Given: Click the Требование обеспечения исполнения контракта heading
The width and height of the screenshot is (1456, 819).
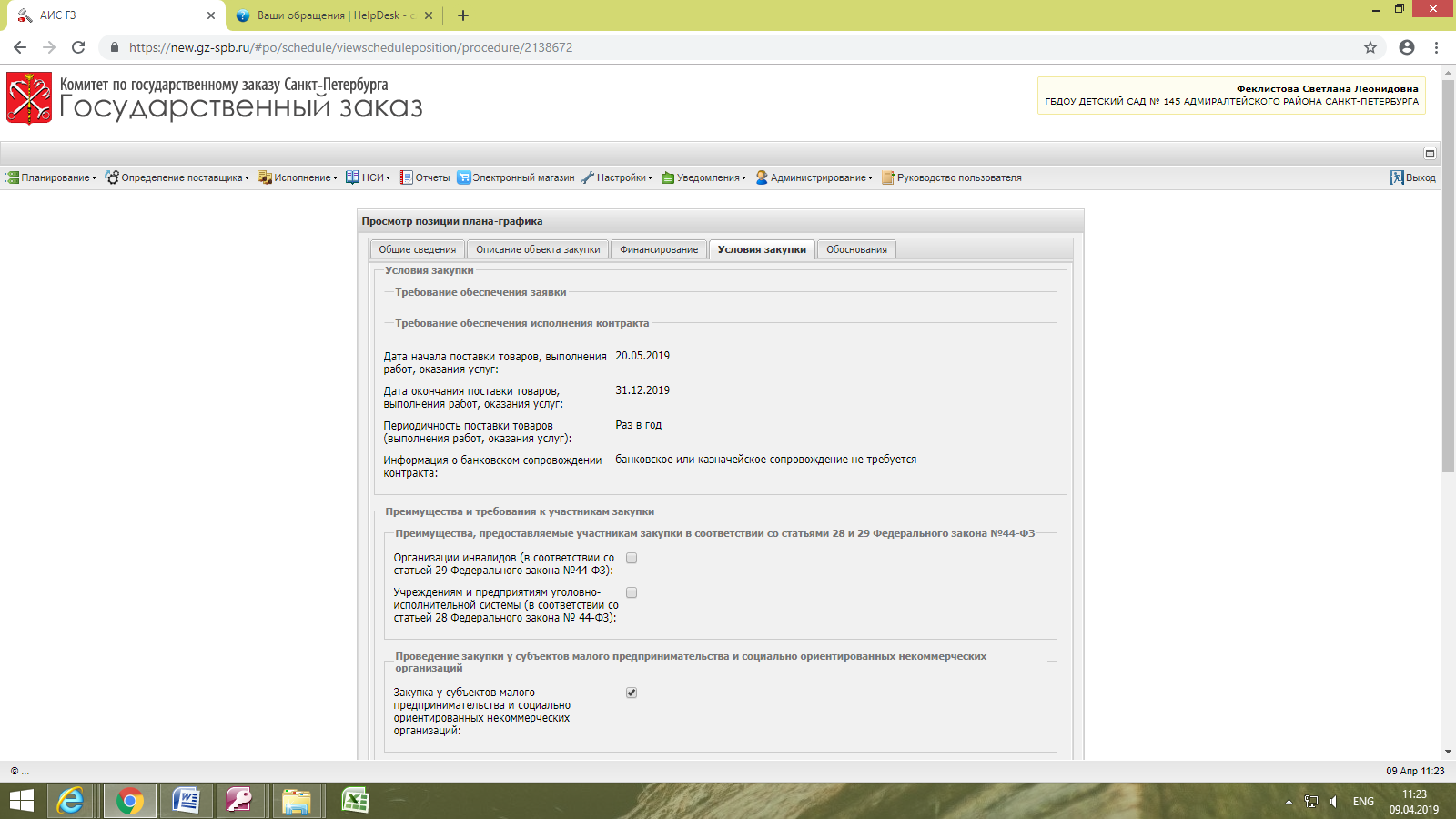Looking at the screenshot, I should click(x=522, y=323).
